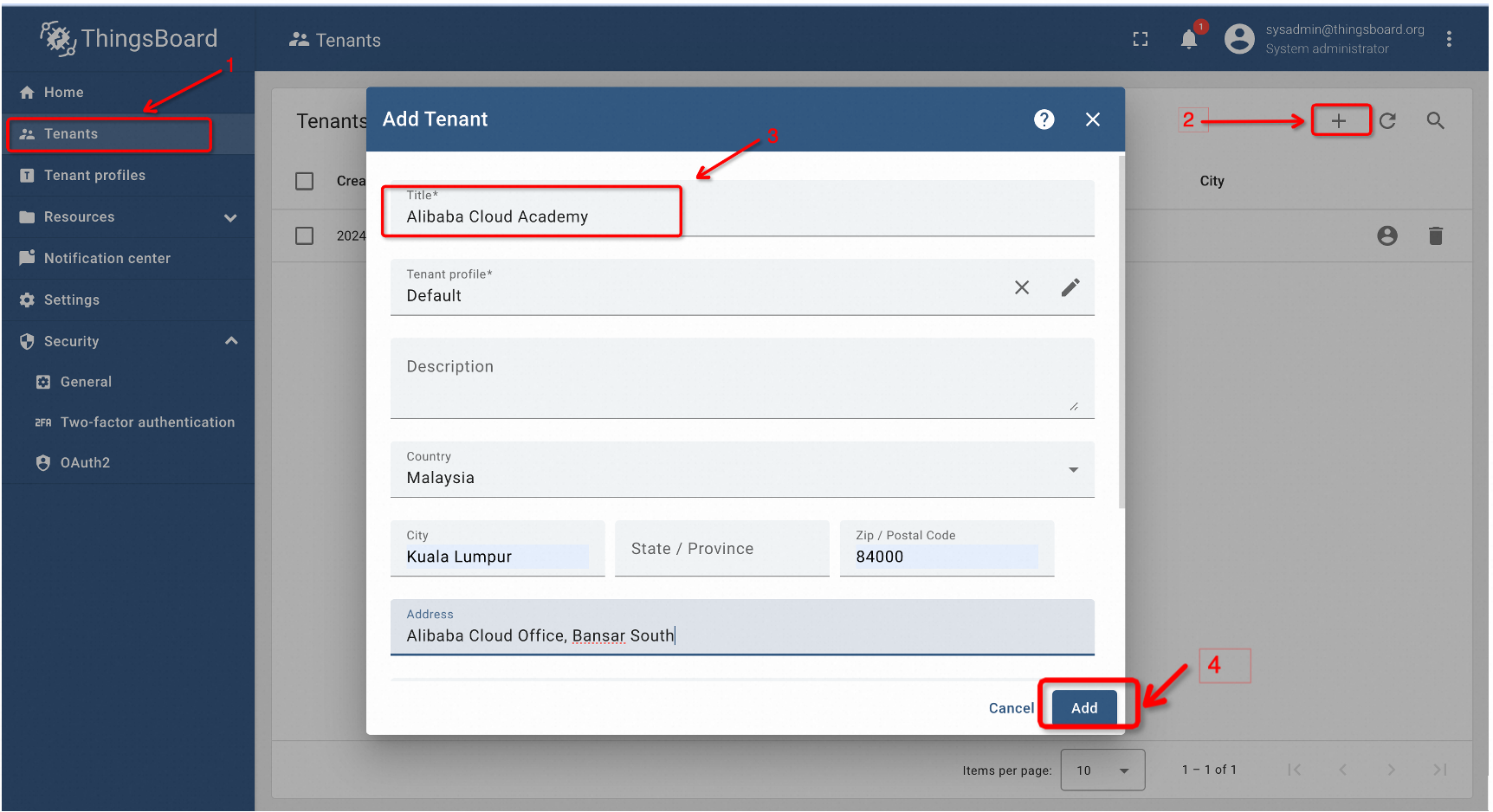Go to first page of results
The image size is (1493, 812).
click(x=1294, y=770)
